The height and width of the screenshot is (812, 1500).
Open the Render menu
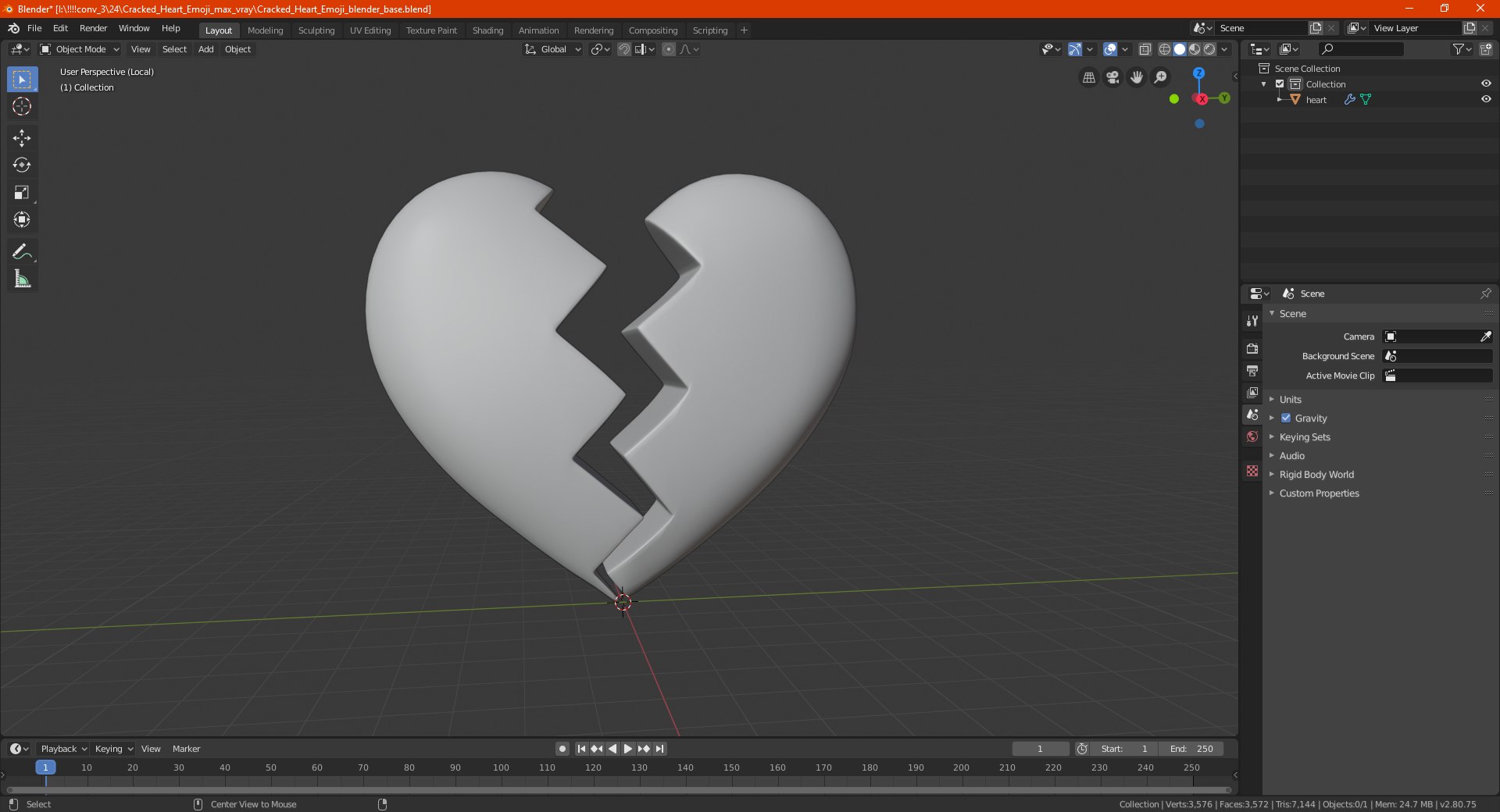[93, 28]
